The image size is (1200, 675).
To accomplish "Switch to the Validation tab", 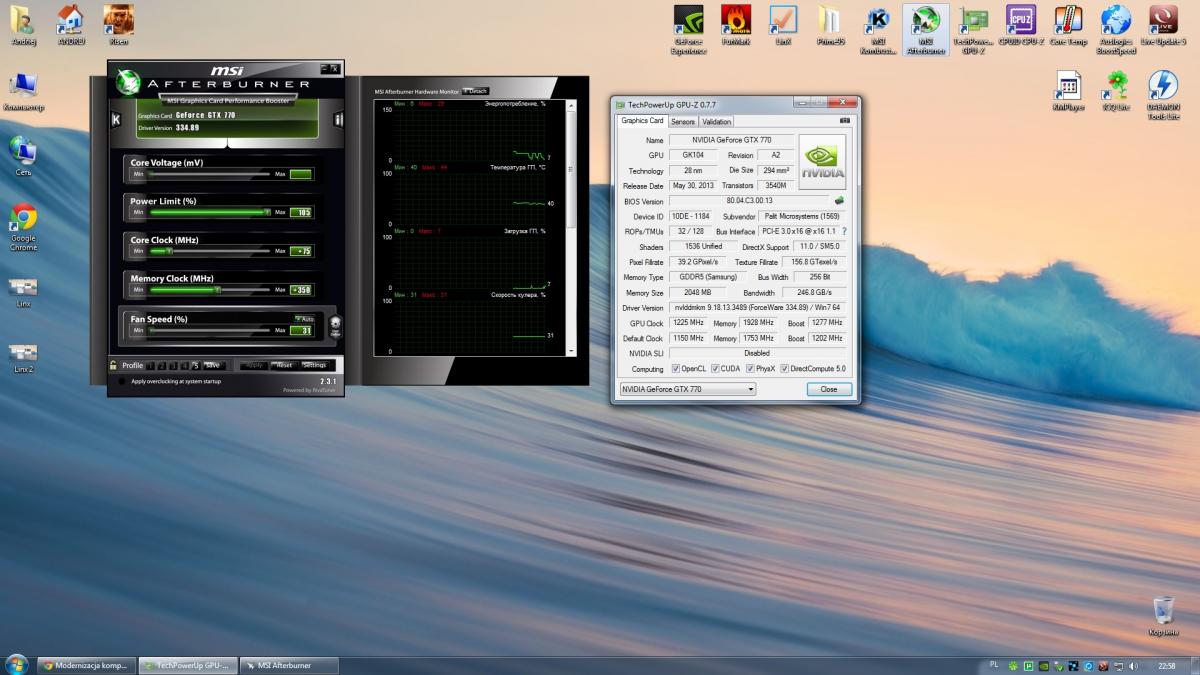I will coord(716,121).
